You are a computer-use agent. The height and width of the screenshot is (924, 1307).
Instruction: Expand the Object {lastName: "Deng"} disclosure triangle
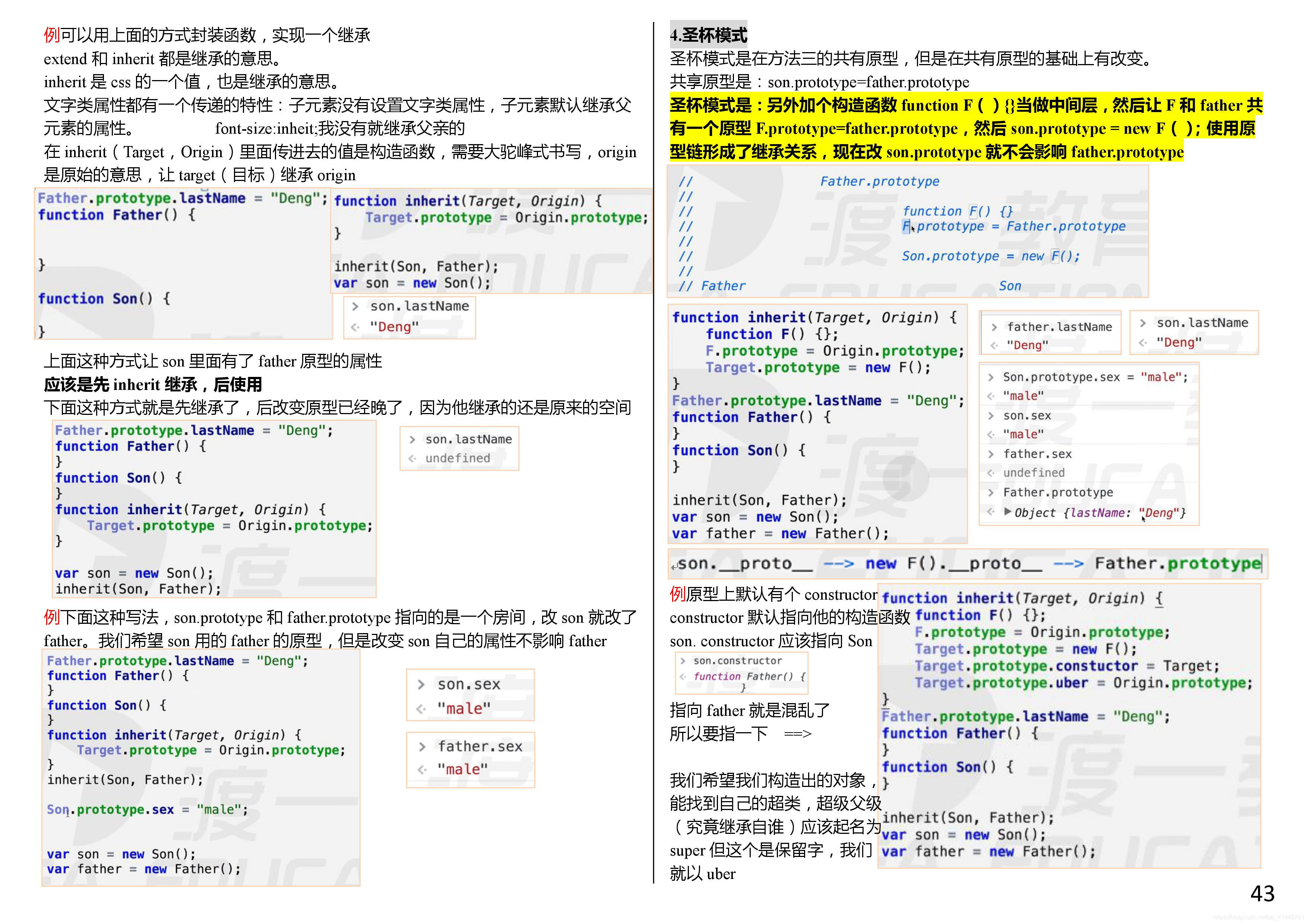(1007, 511)
